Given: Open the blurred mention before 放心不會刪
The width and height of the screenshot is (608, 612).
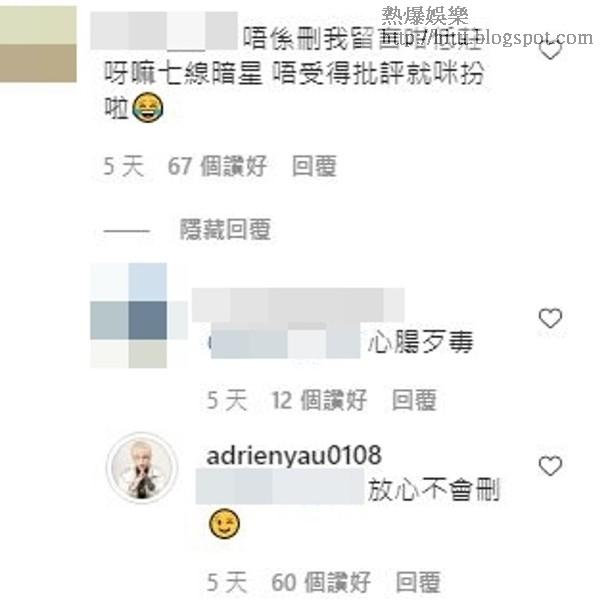Looking at the screenshot, I should [x=280, y=487].
